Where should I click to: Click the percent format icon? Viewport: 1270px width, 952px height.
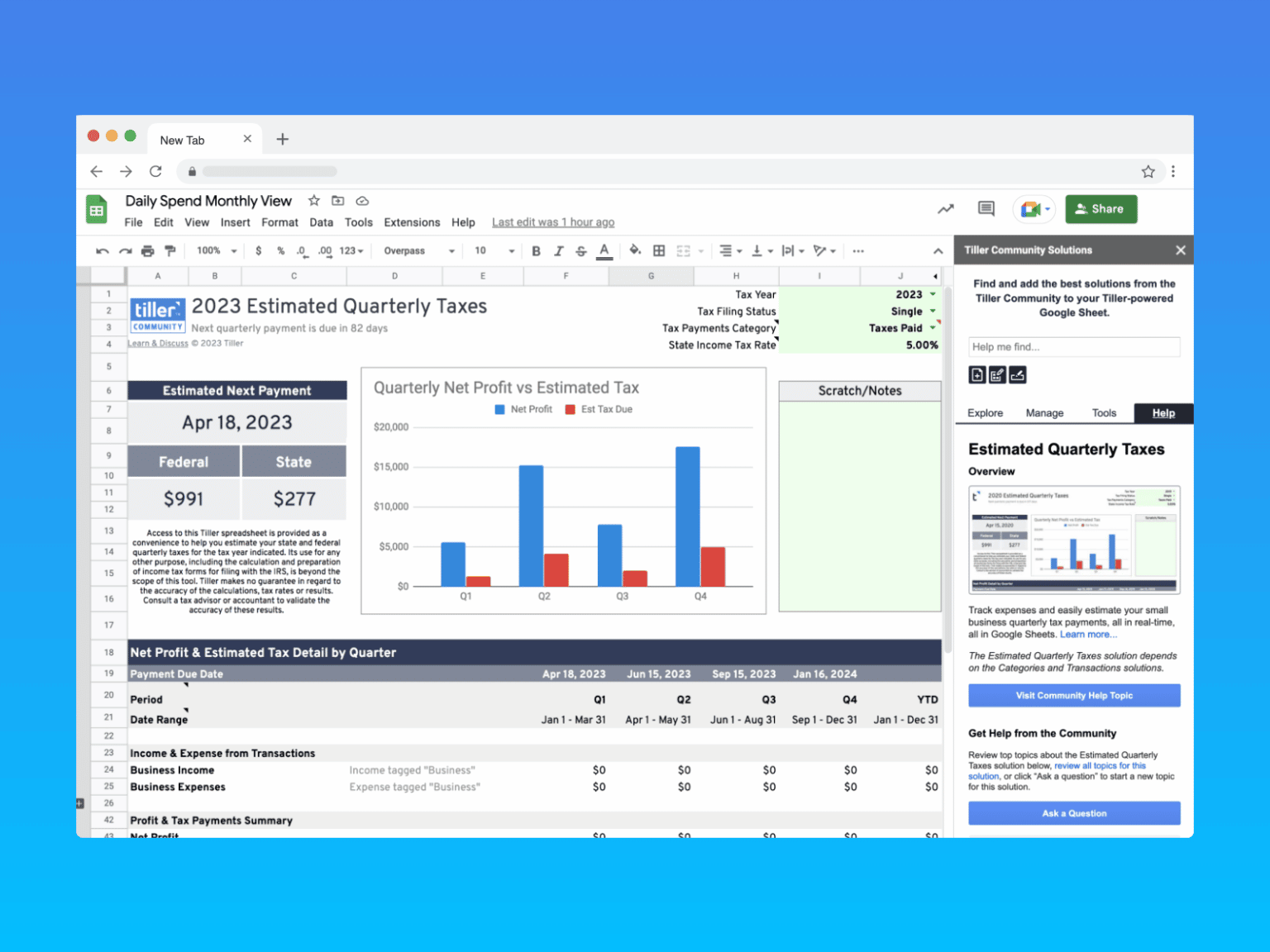[280, 250]
